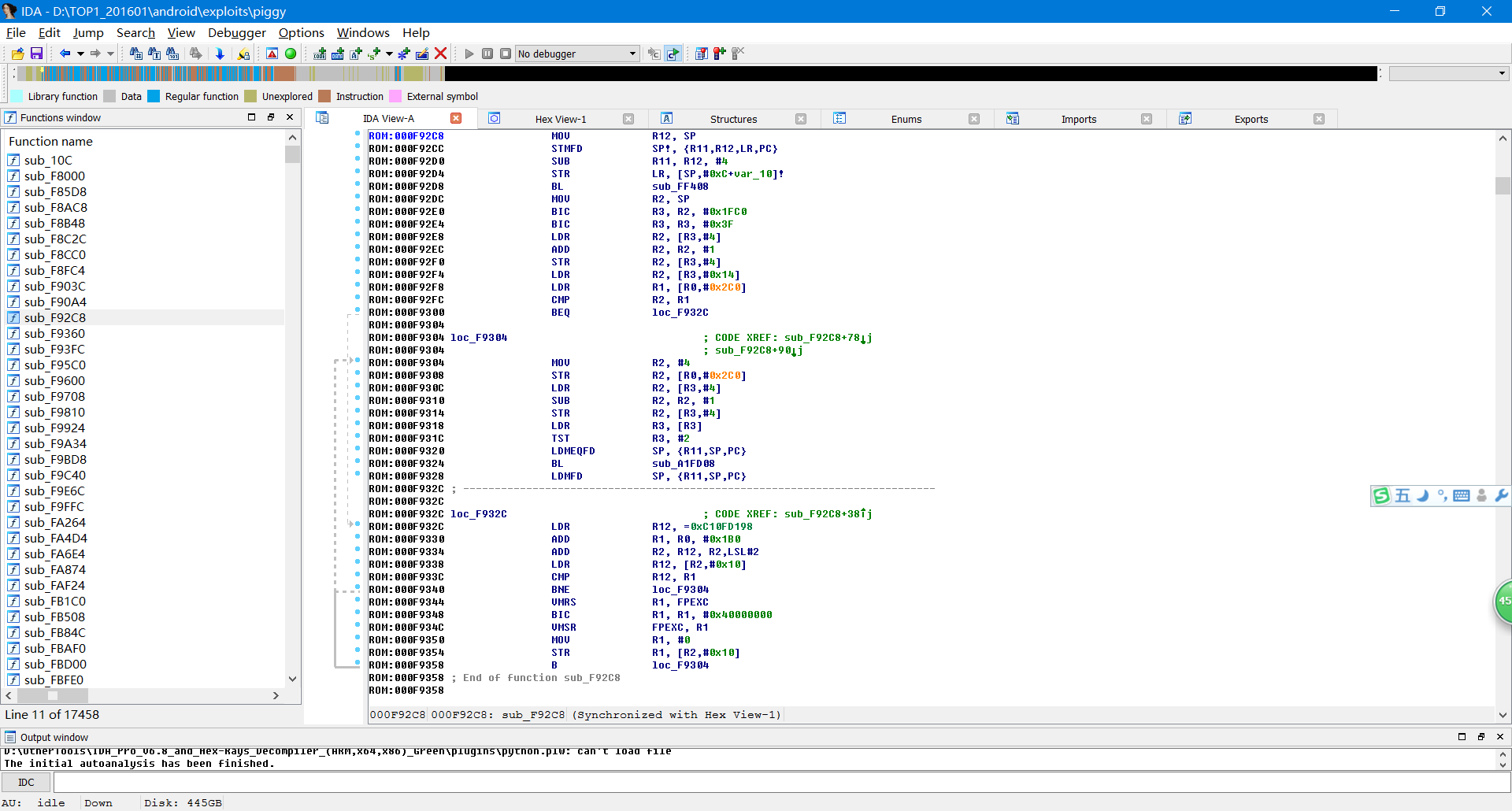1512x811 pixels.
Task: Stop the process with the square stop icon
Action: (x=506, y=54)
